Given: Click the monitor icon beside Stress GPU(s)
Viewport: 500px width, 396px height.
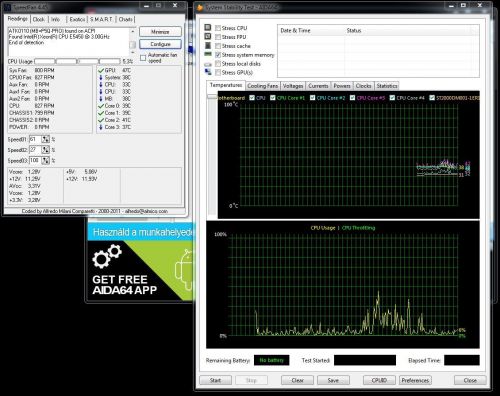Looking at the screenshot, I should tap(208, 72).
